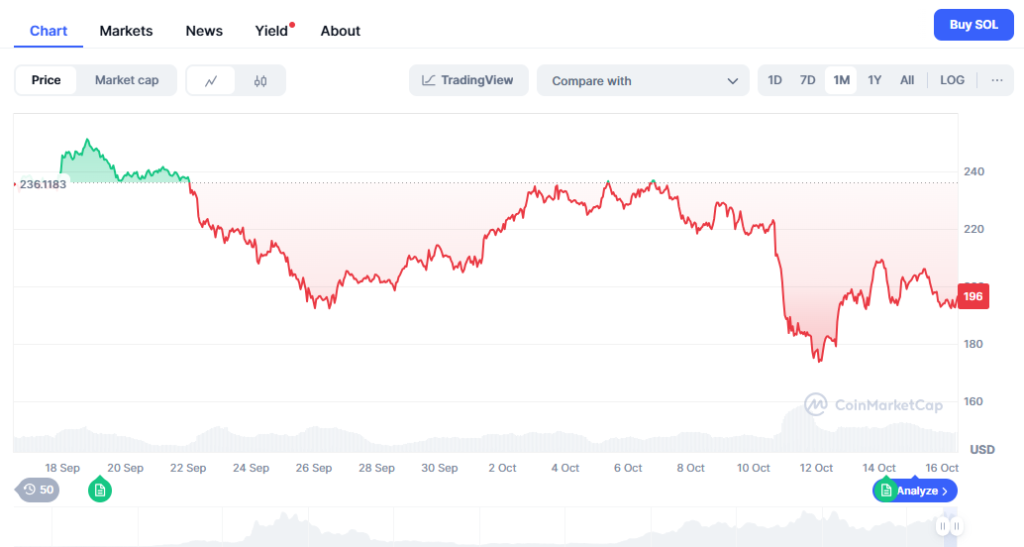Open the TradingView chart mode

pos(468,80)
